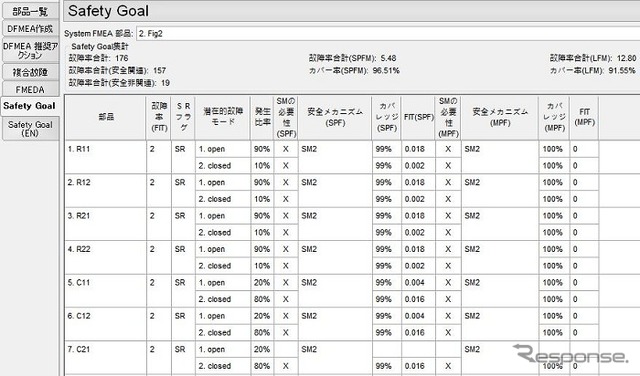This screenshot has height=376, width=640.
Task: Toggle MPF necessity X for R22 closed
Action: (x=448, y=266)
